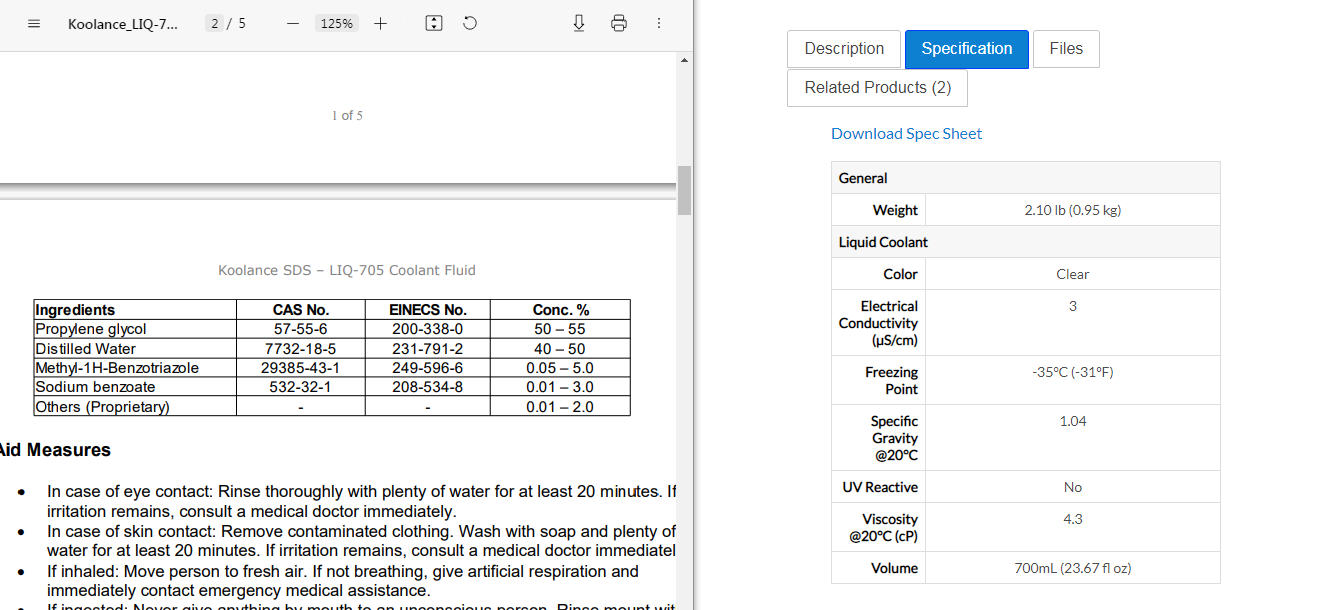Click CAS number 7732-18-5
This screenshot has width=1329, height=610.
point(301,349)
